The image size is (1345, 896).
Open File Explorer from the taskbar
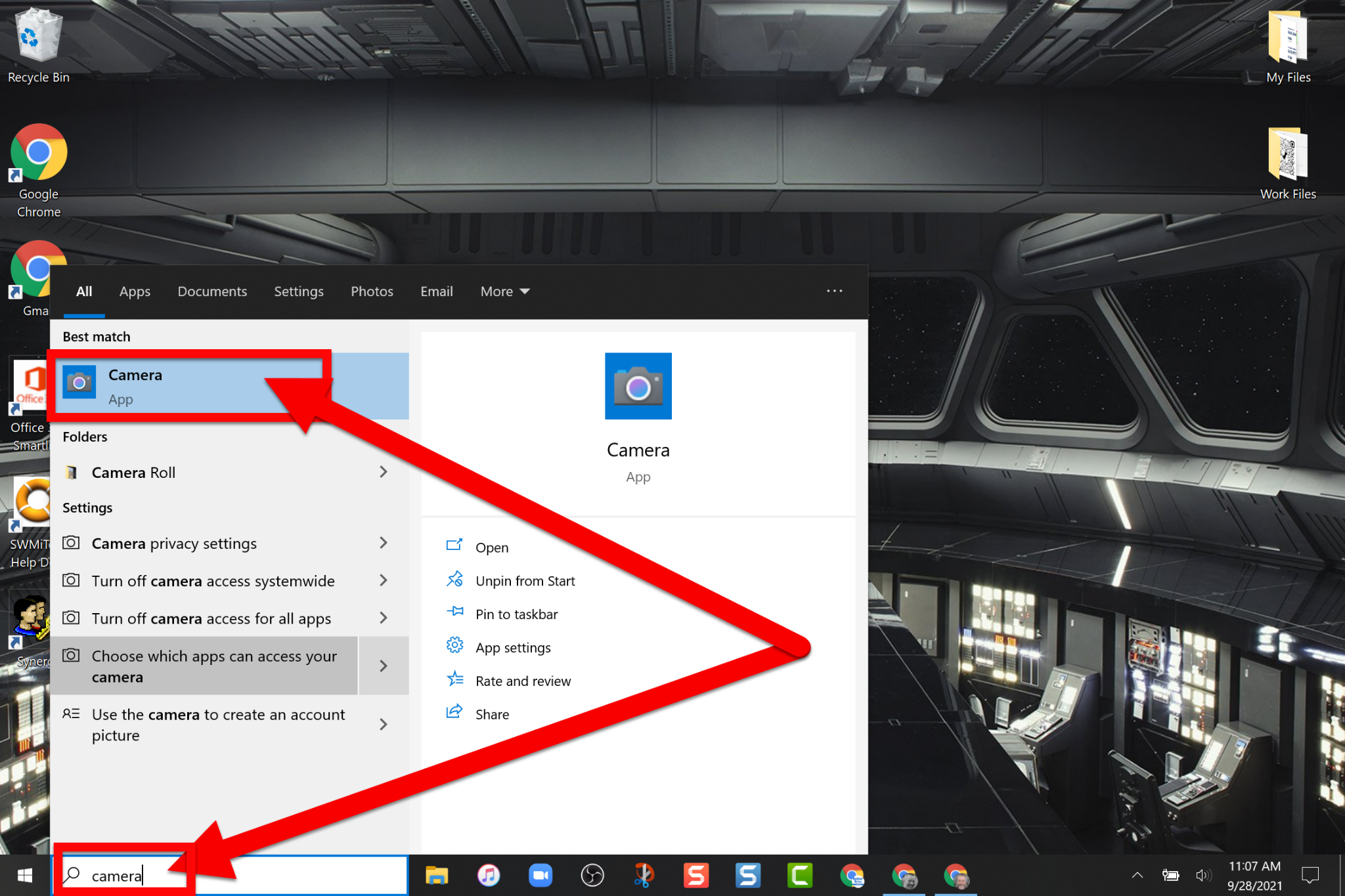[x=437, y=876]
